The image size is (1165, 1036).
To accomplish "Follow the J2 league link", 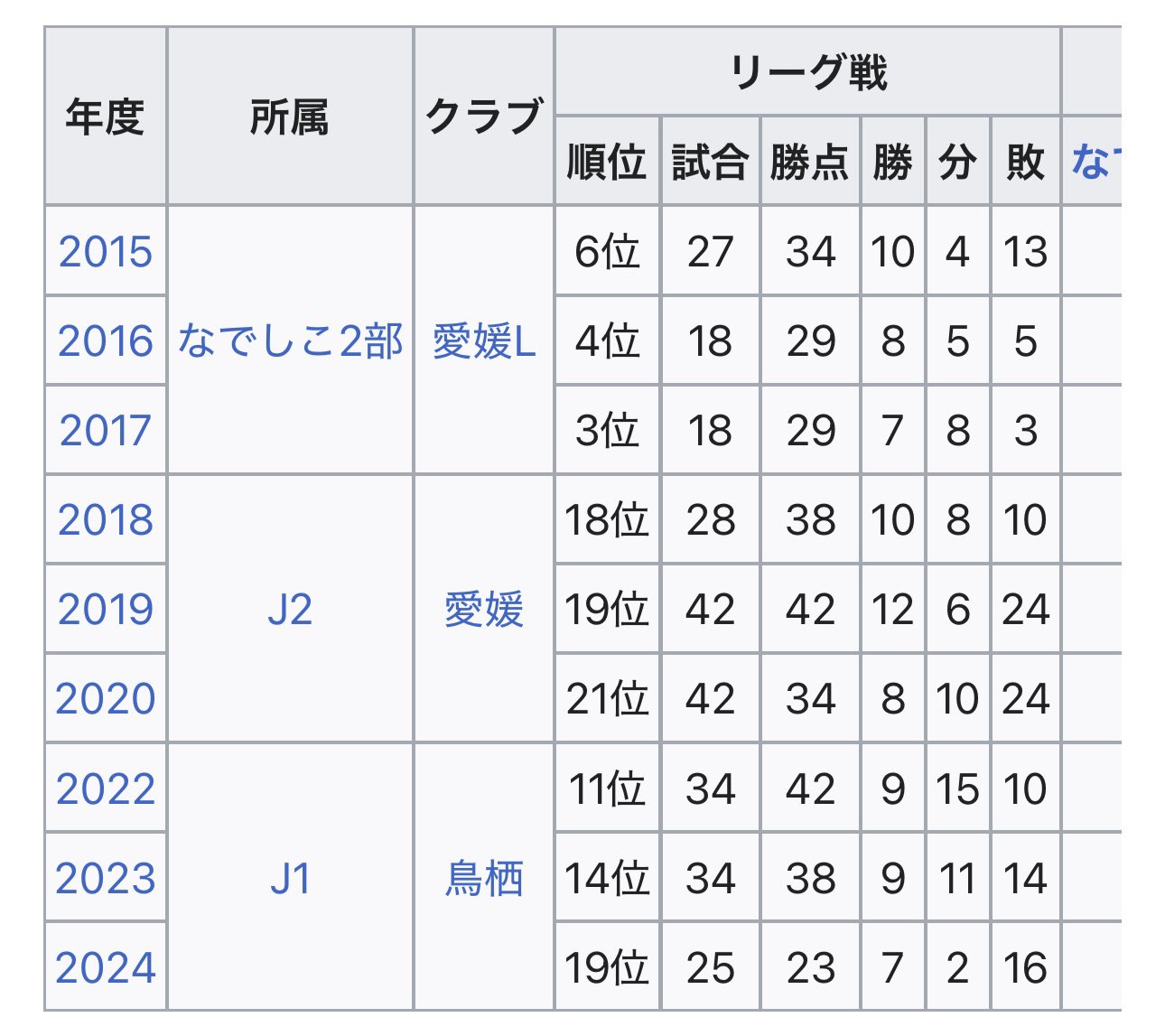I will click(x=291, y=610).
